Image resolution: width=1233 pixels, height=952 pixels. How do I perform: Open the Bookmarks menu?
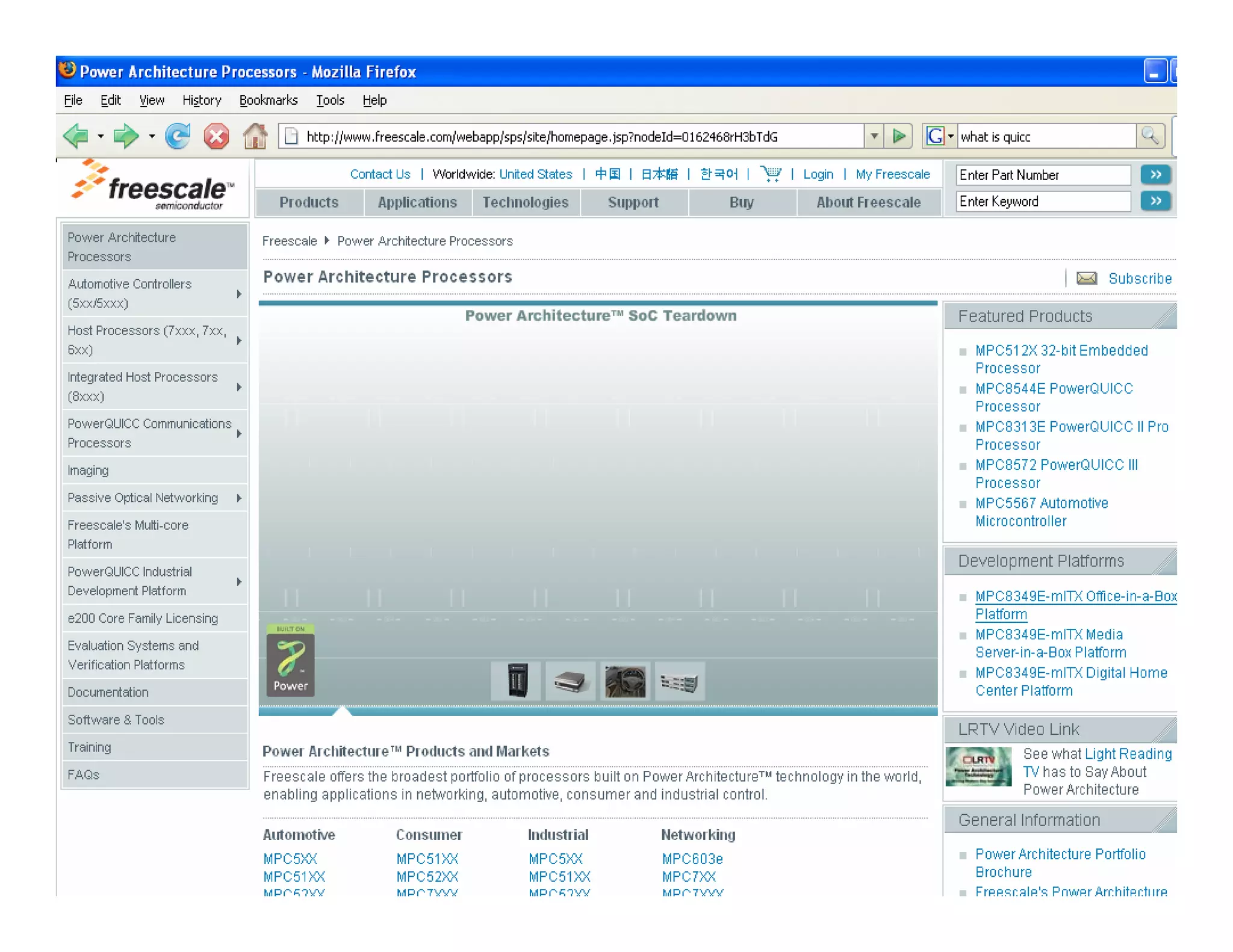[269, 100]
